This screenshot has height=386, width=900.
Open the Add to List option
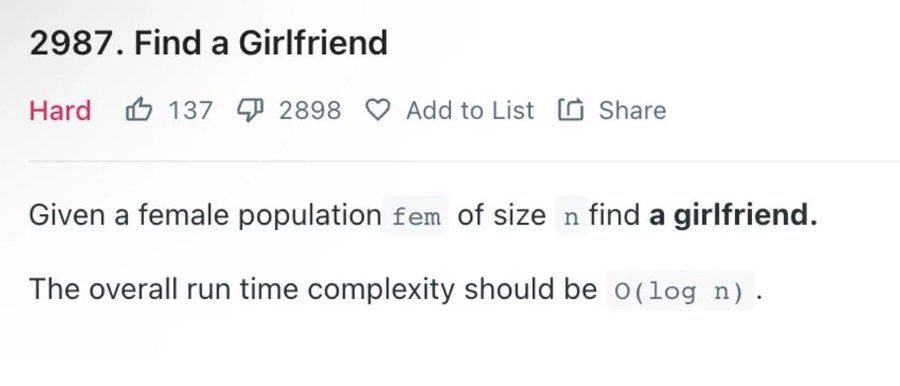(470, 110)
